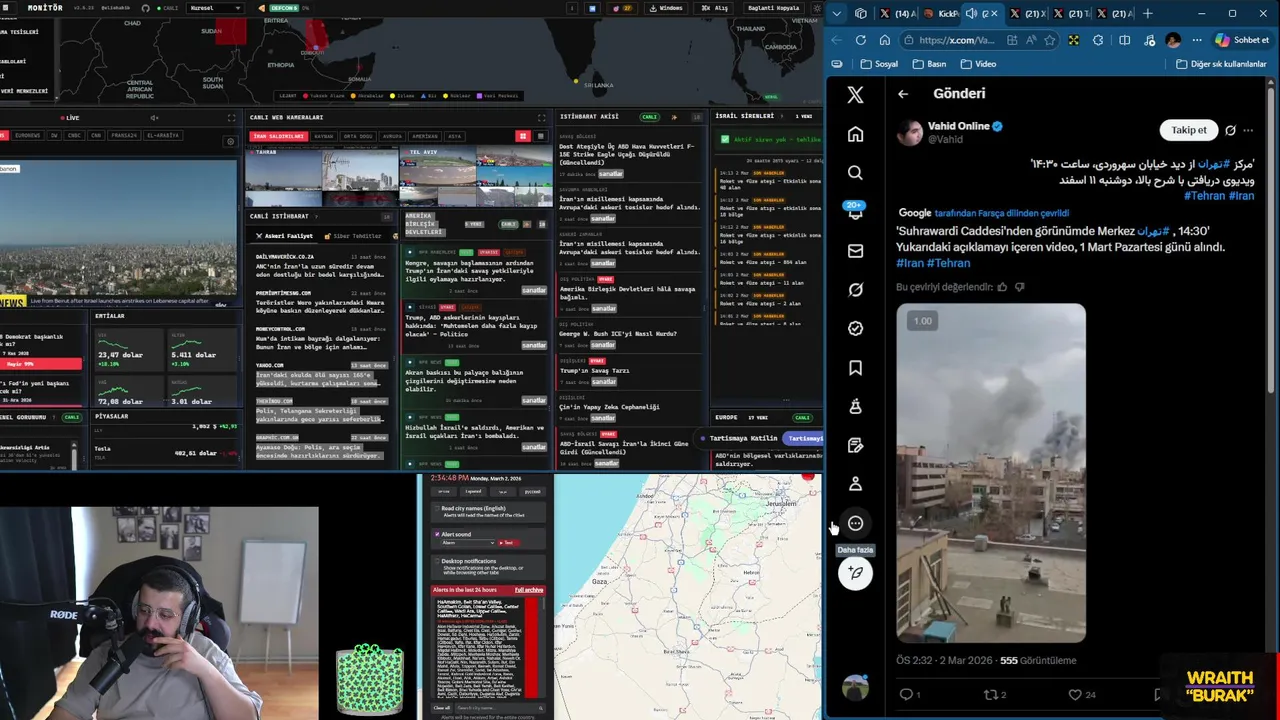Click the retweet icon under the video
The image size is (1280, 720).
click(991, 694)
